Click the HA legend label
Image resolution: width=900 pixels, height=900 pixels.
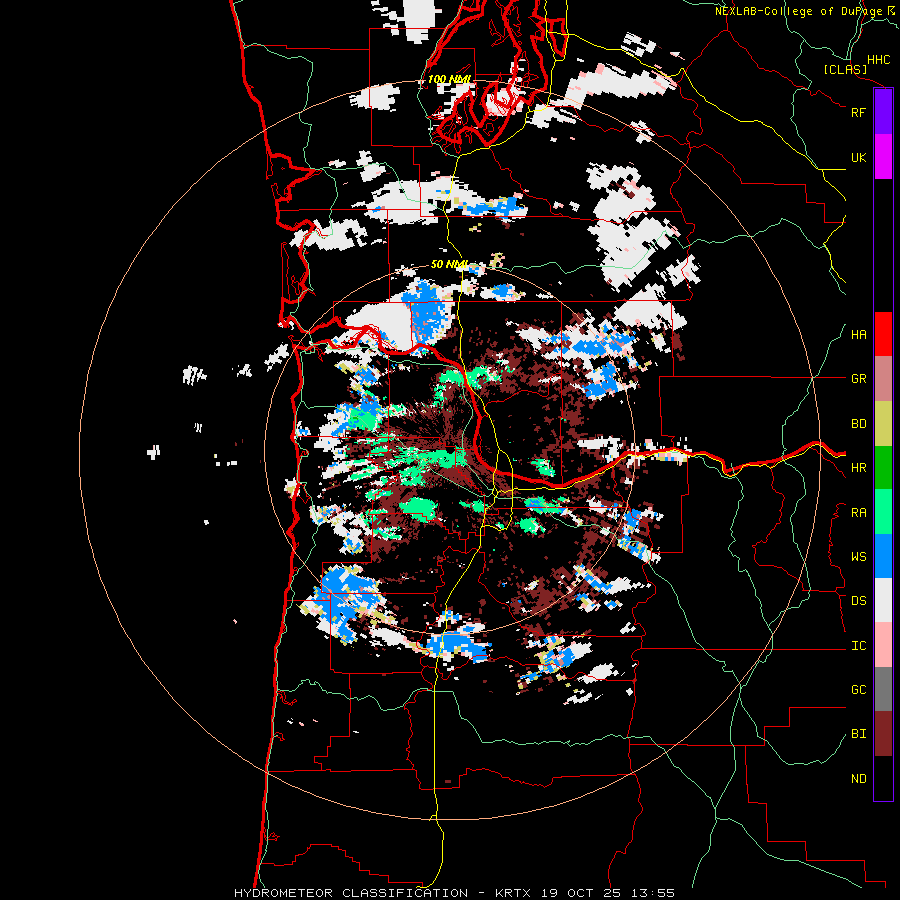coord(858,335)
